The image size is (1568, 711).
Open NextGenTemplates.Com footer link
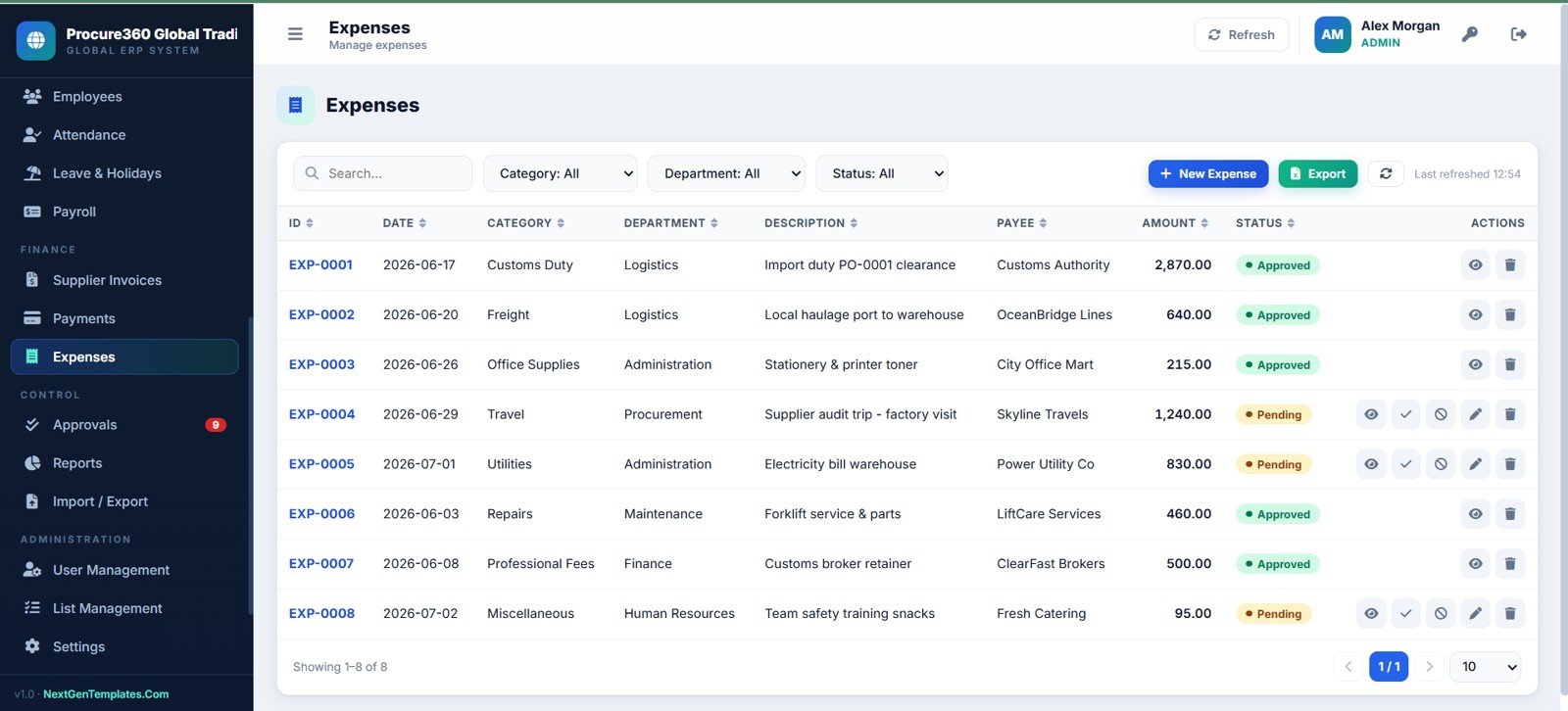click(x=106, y=694)
